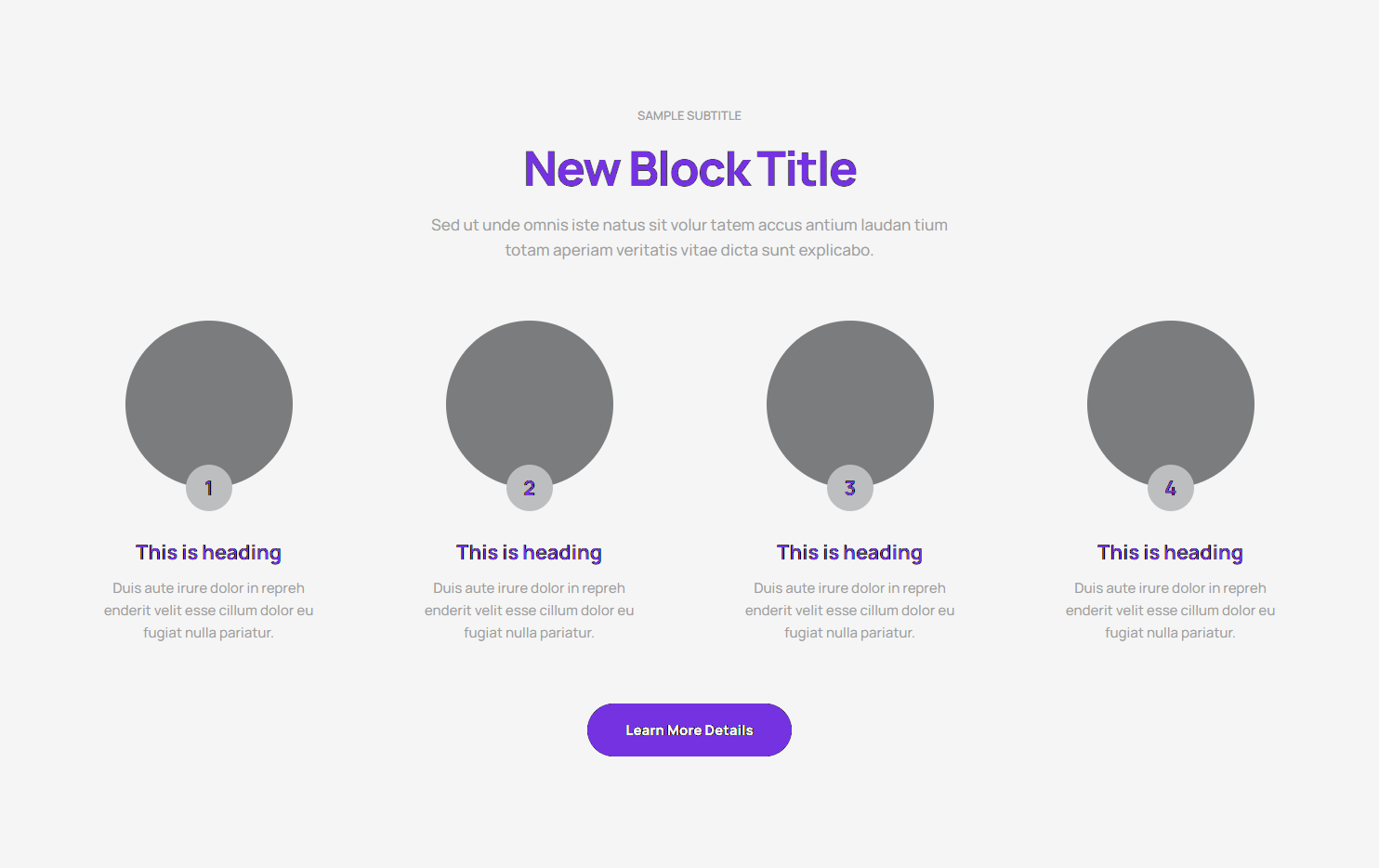The width and height of the screenshot is (1379, 868).
Task: Click the SAMPLE SUBTITLE text
Action: (689, 116)
